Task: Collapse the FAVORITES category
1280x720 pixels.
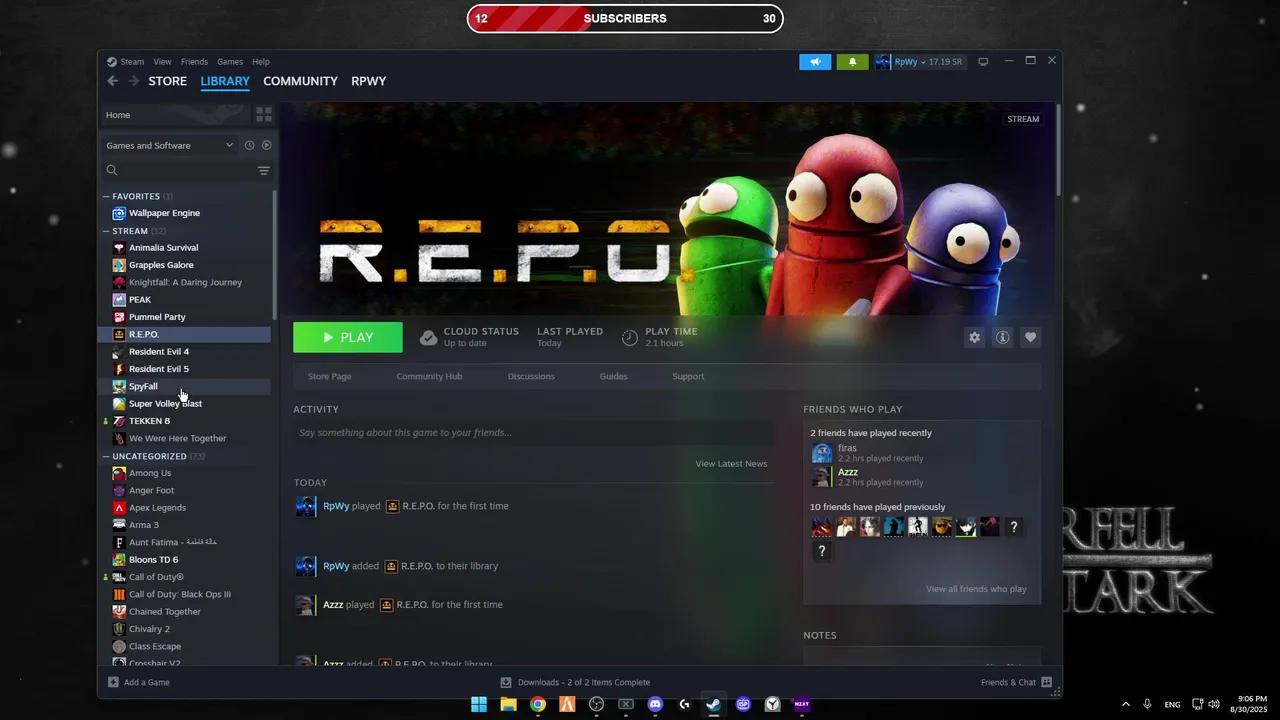Action: 106,196
